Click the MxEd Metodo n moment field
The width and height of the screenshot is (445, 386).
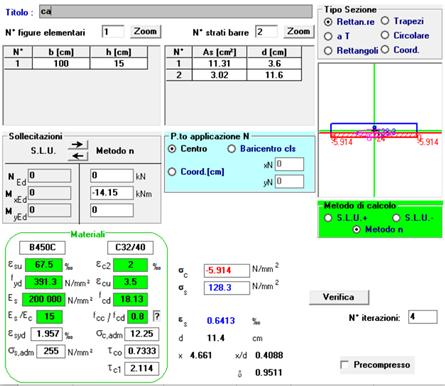coord(112,193)
